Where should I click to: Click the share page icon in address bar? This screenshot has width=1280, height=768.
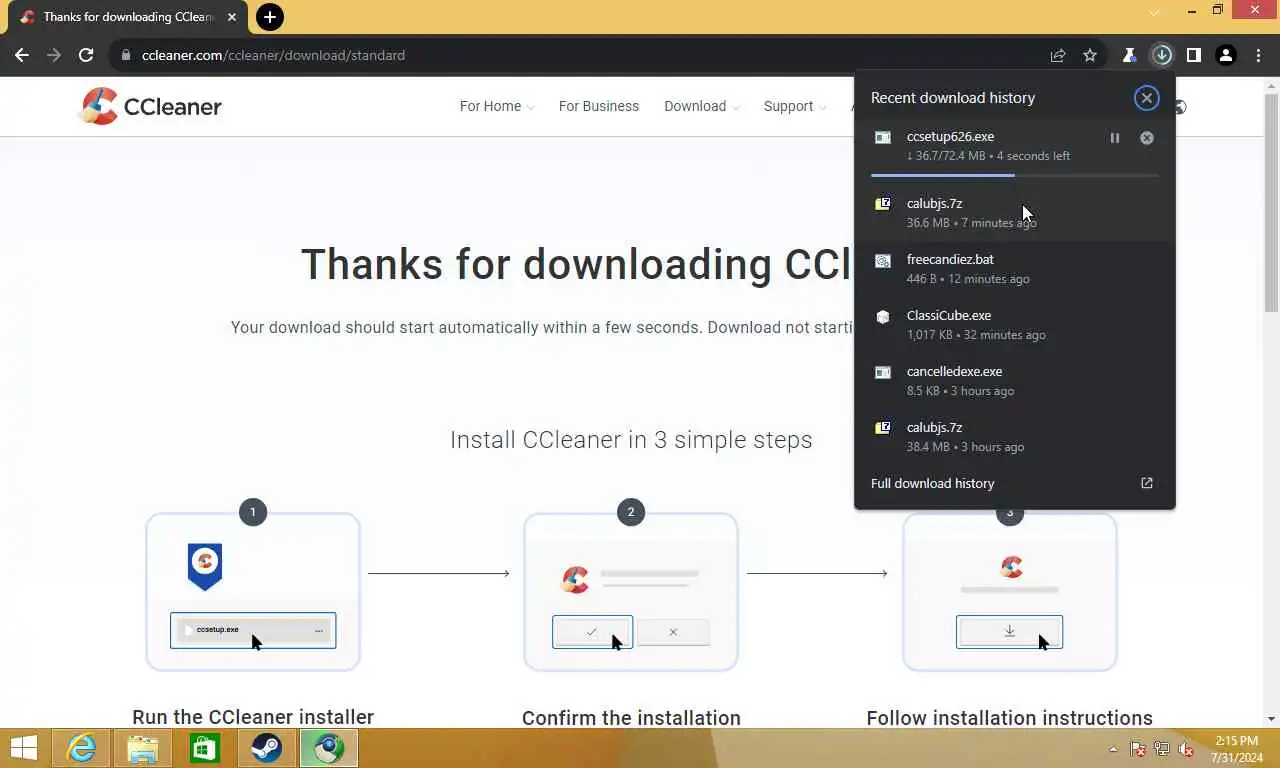(1058, 55)
